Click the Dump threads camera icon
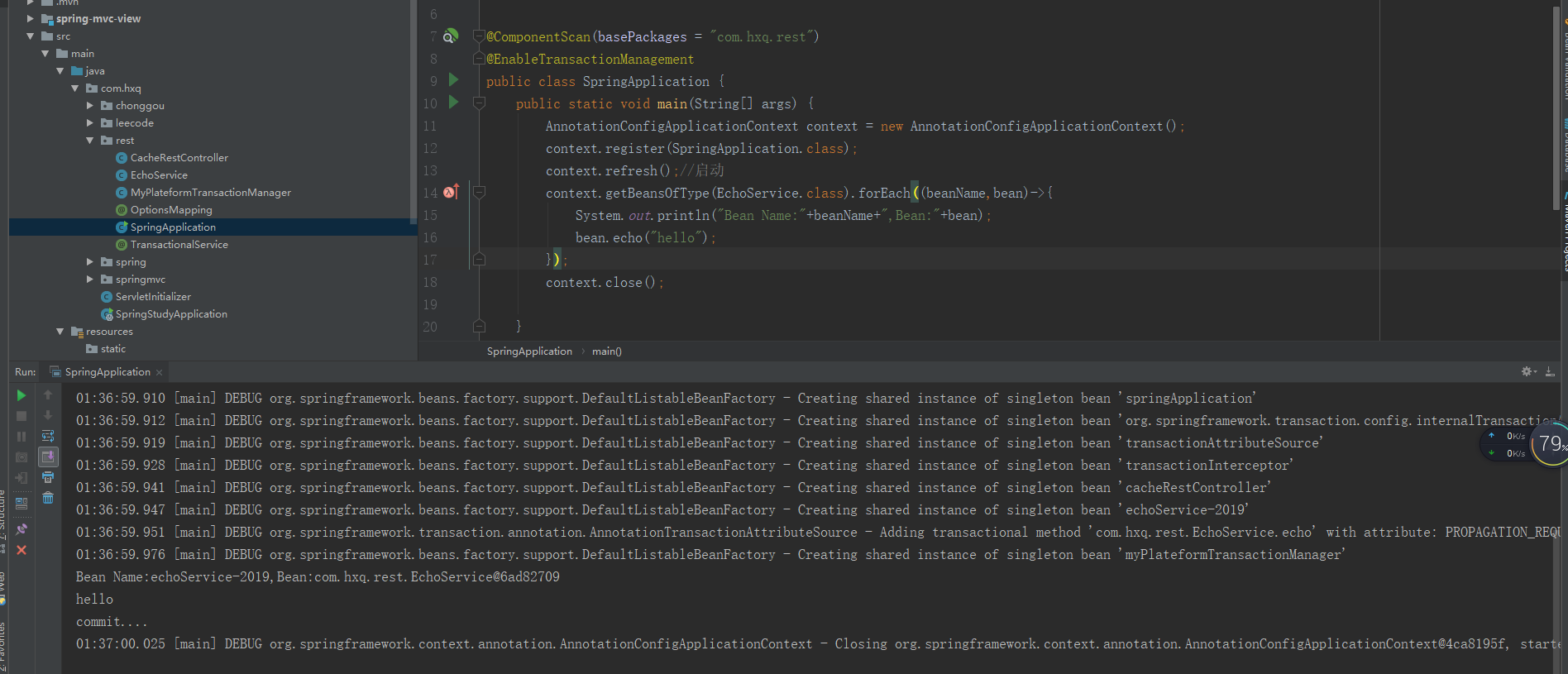This screenshot has height=674, width=1568. pos(22,457)
